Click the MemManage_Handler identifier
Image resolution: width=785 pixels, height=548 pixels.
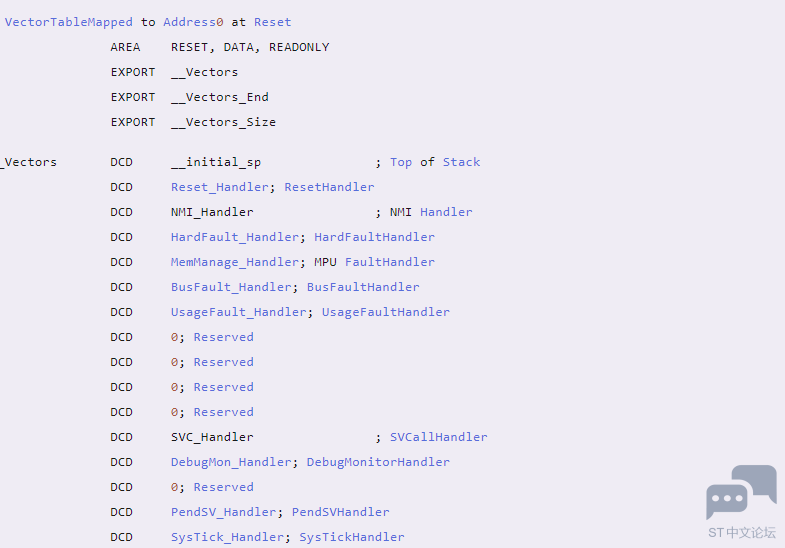(235, 262)
